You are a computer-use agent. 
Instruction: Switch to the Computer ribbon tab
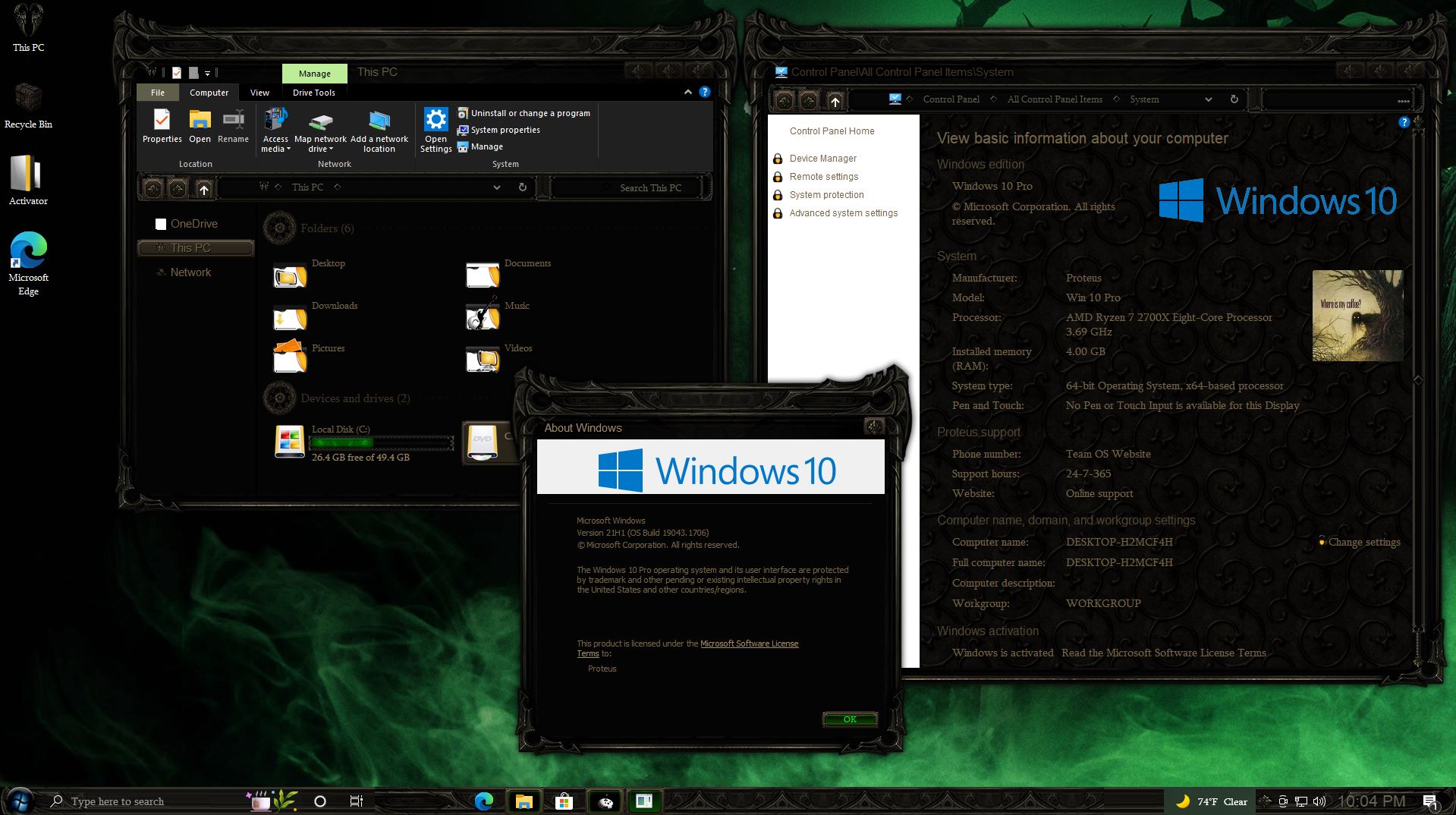click(209, 93)
